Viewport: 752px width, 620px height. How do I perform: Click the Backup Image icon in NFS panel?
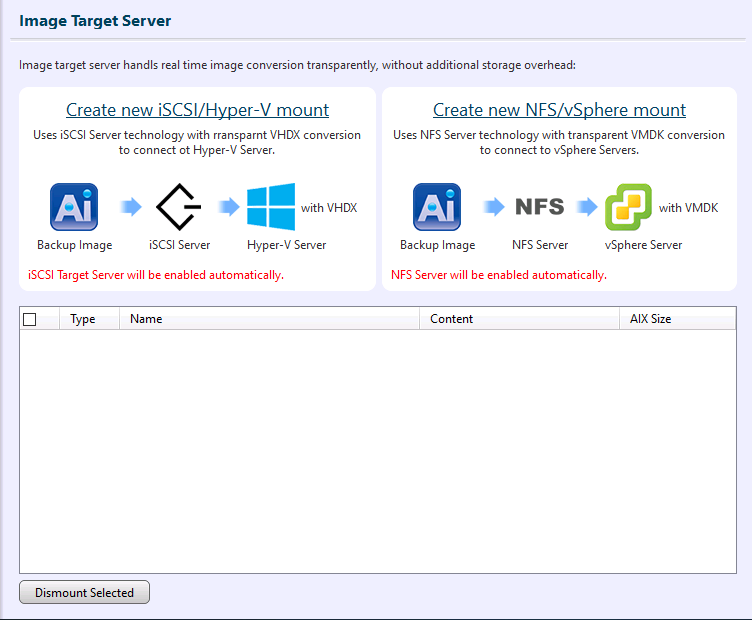coord(437,207)
